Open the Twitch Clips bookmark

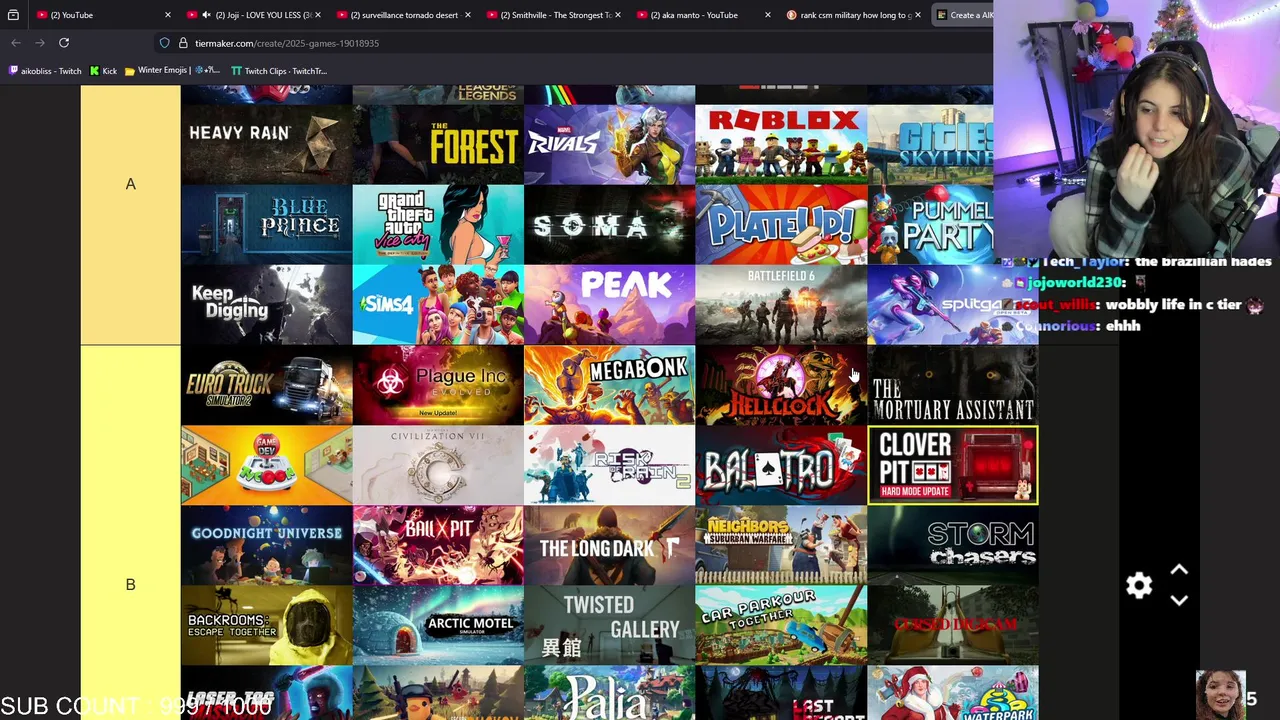pos(279,71)
